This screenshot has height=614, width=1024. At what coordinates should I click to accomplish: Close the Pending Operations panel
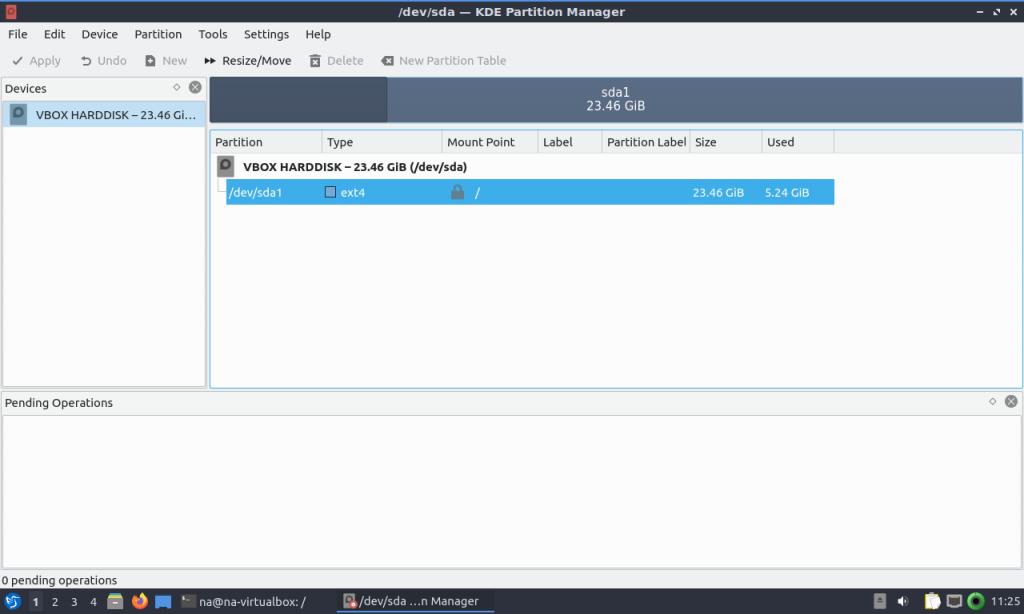pyautogui.click(x=1011, y=402)
